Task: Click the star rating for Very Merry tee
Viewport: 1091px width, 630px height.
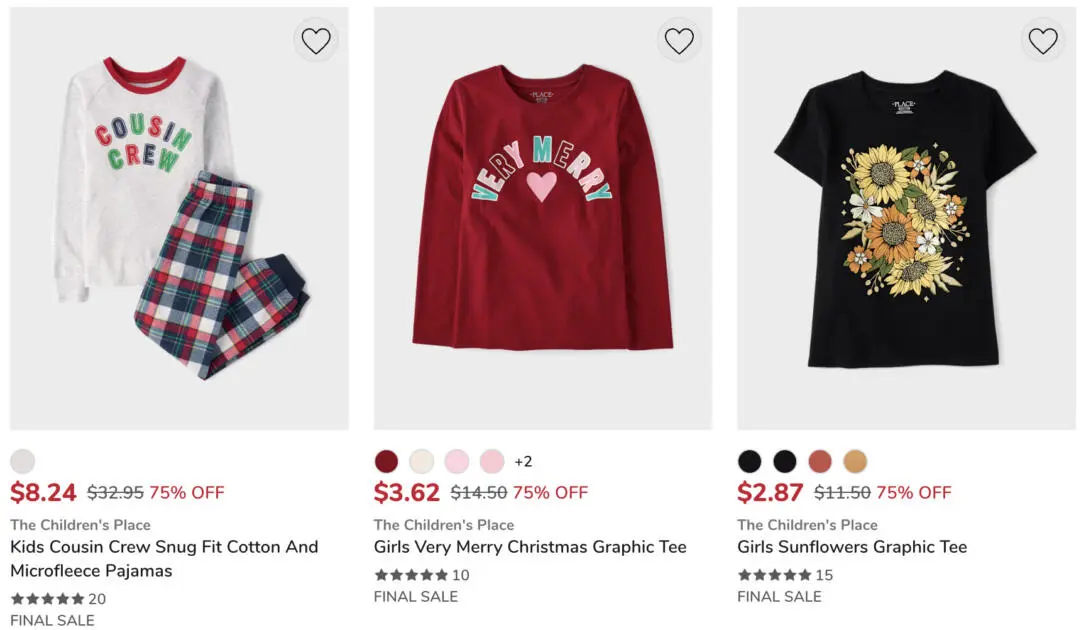Action: [x=411, y=575]
